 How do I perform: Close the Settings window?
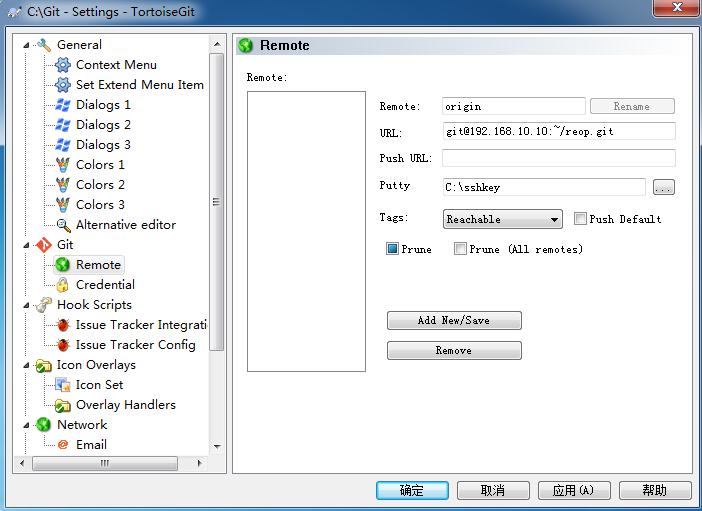[x=677, y=8]
